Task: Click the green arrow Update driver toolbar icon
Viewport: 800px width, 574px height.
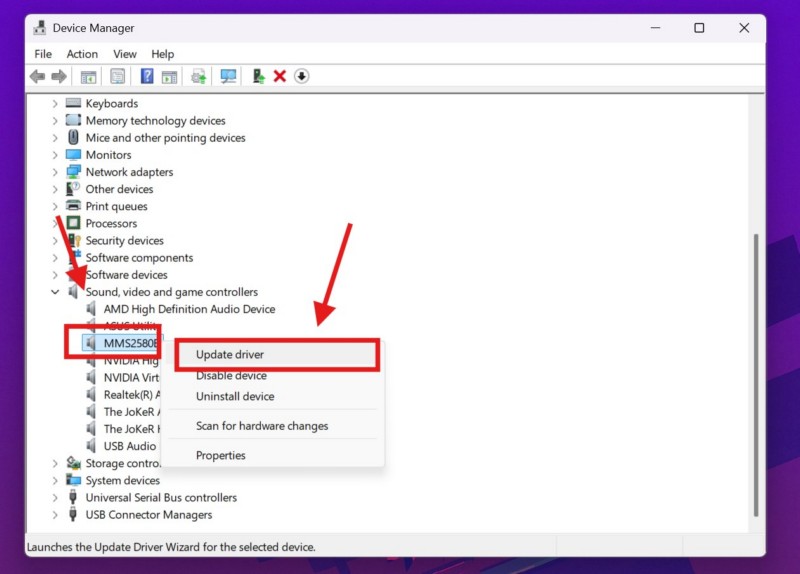Action: [258, 77]
